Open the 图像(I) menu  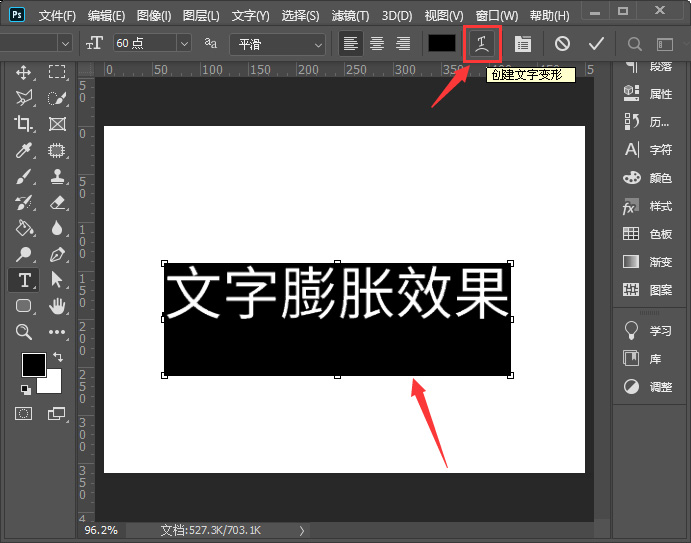[x=154, y=16]
